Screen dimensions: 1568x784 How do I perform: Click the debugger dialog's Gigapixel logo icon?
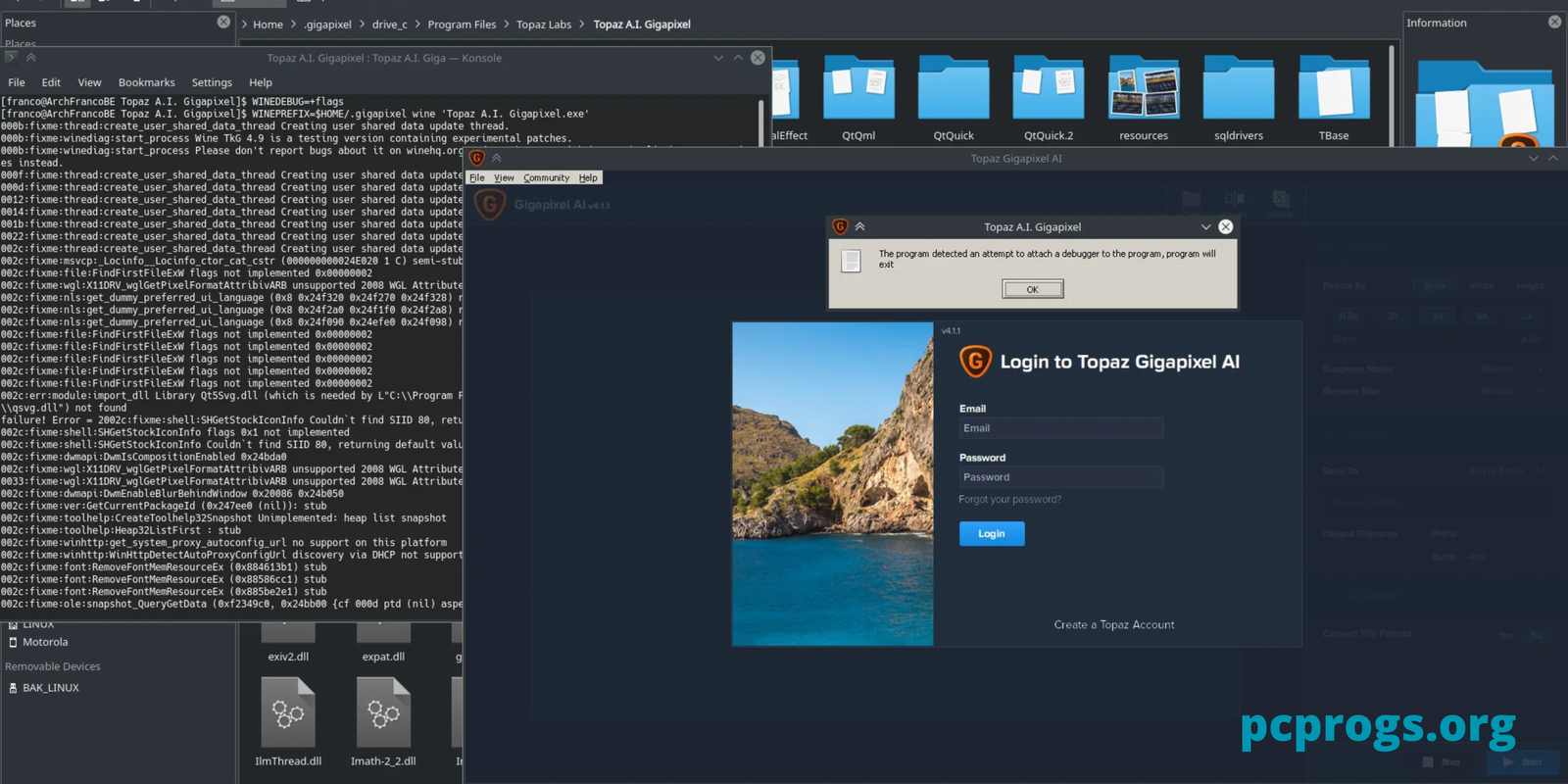click(x=840, y=226)
